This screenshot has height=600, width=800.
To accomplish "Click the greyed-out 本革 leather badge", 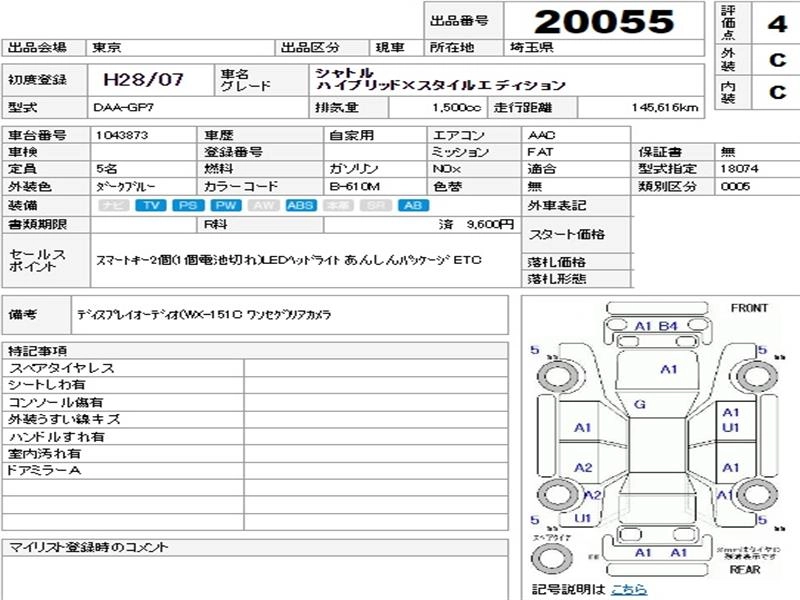I will point(338,205).
